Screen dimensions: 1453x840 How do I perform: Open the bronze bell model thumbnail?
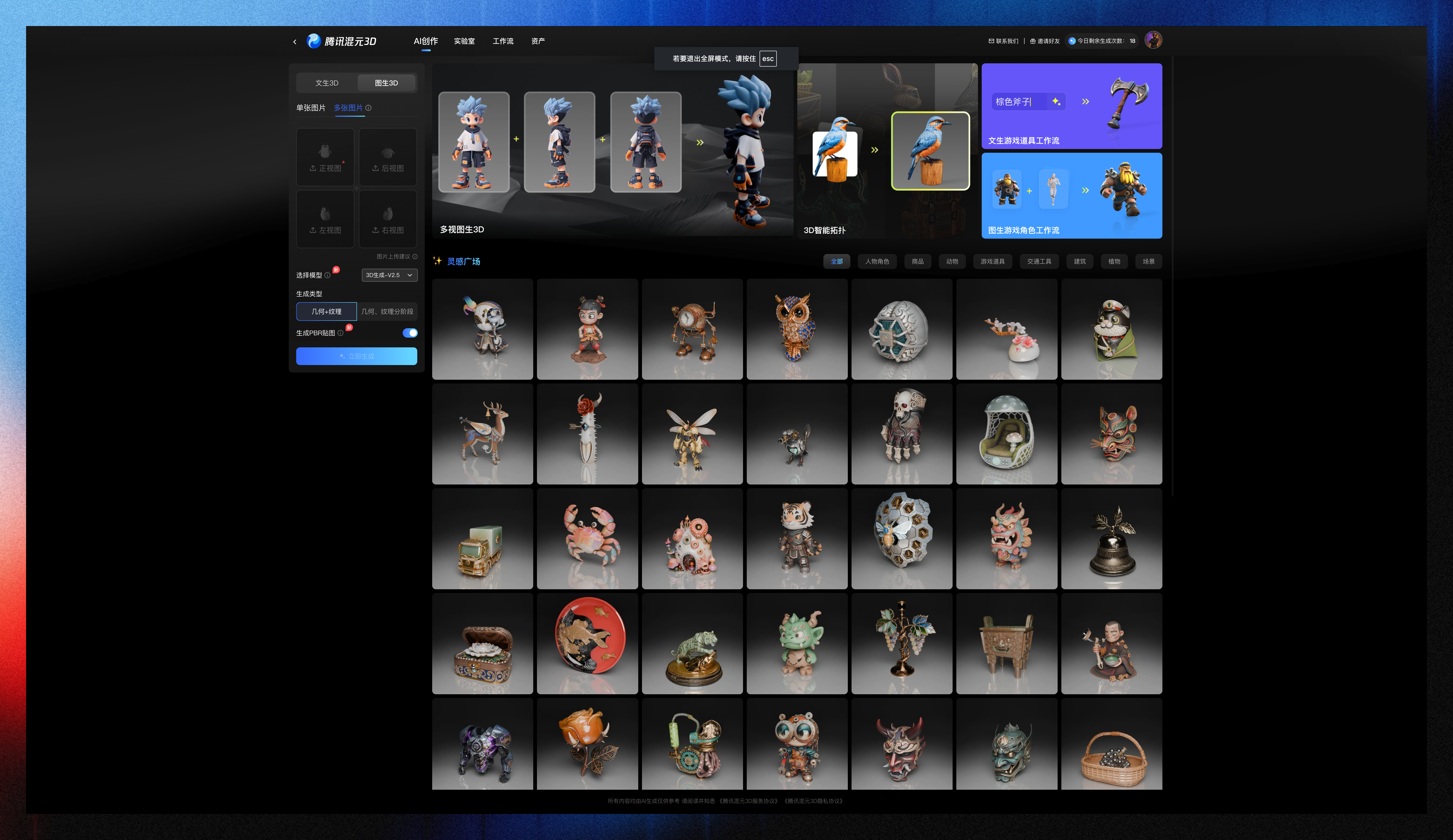click(1112, 539)
